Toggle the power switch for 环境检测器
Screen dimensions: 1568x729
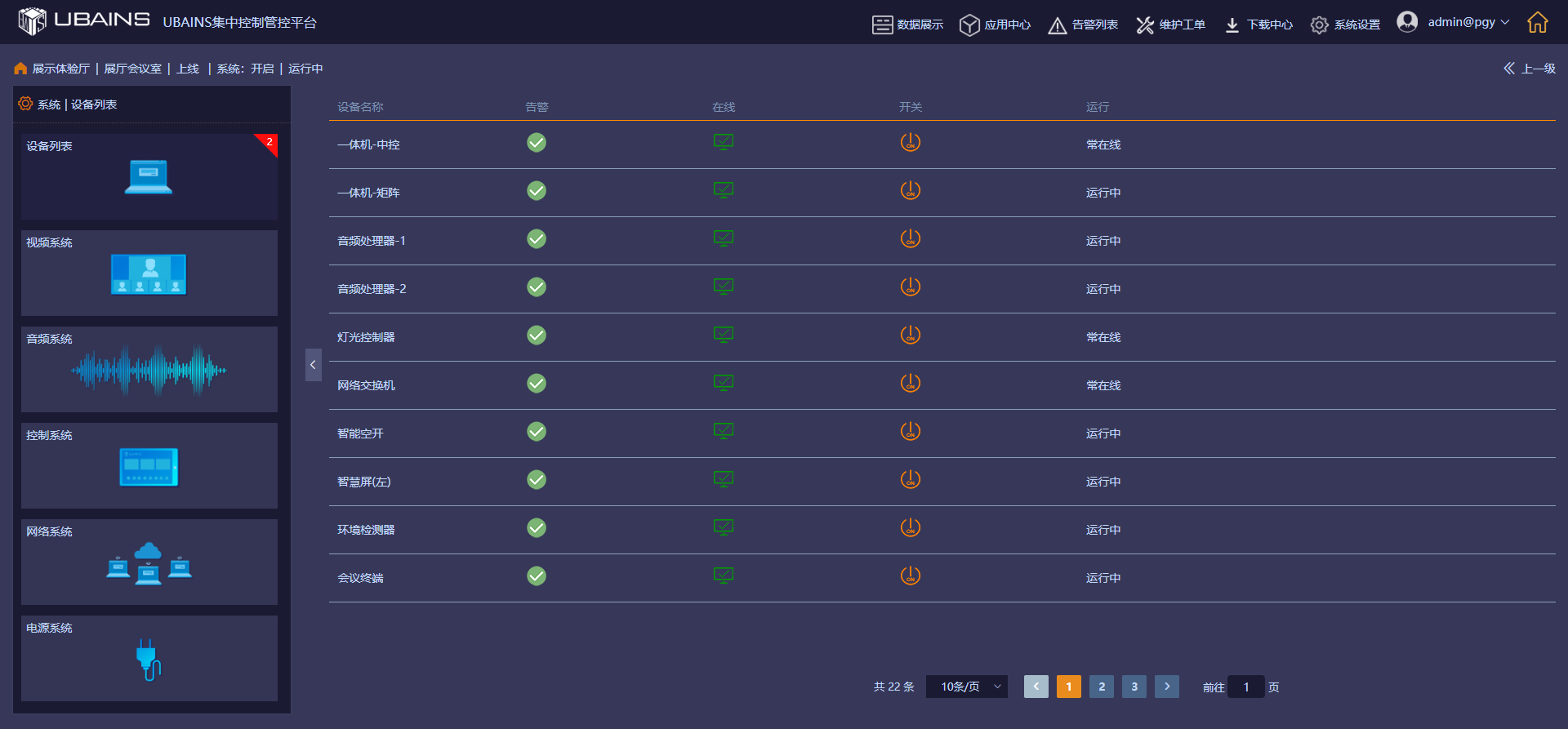coord(911,527)
